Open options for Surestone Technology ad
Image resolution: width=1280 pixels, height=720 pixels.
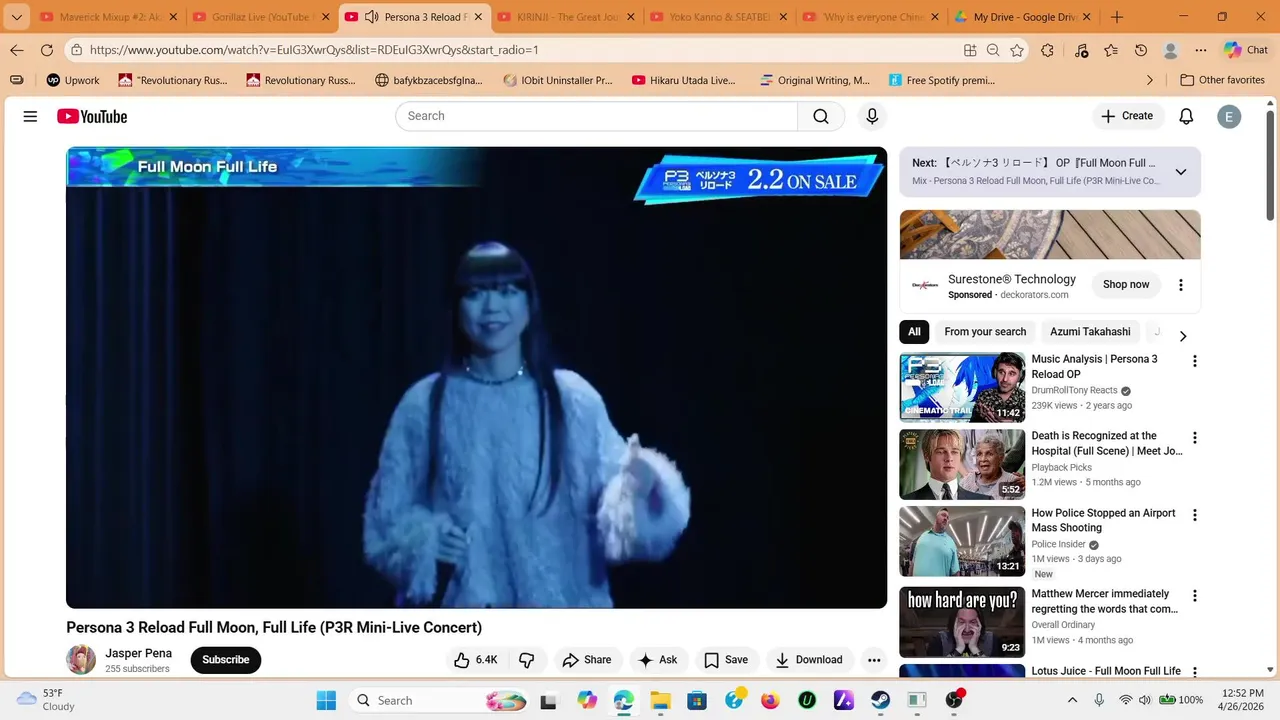coord(1180,285)
